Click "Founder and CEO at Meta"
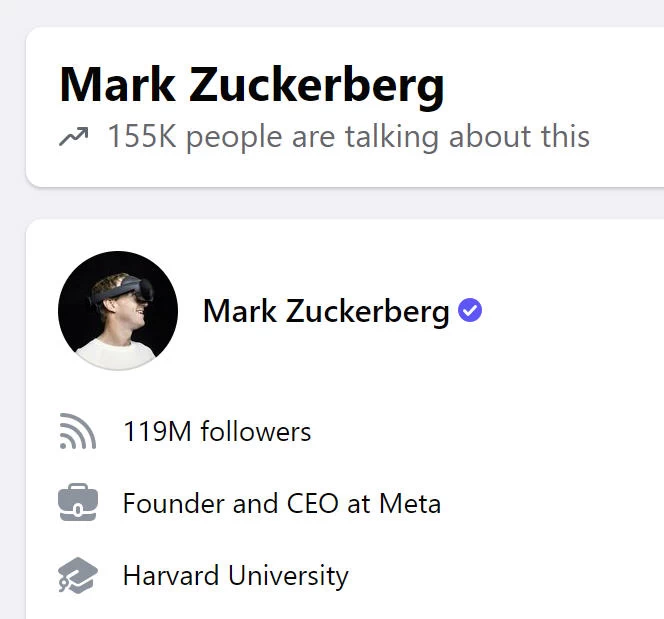The image size is (664, 619). pos(281,503)
